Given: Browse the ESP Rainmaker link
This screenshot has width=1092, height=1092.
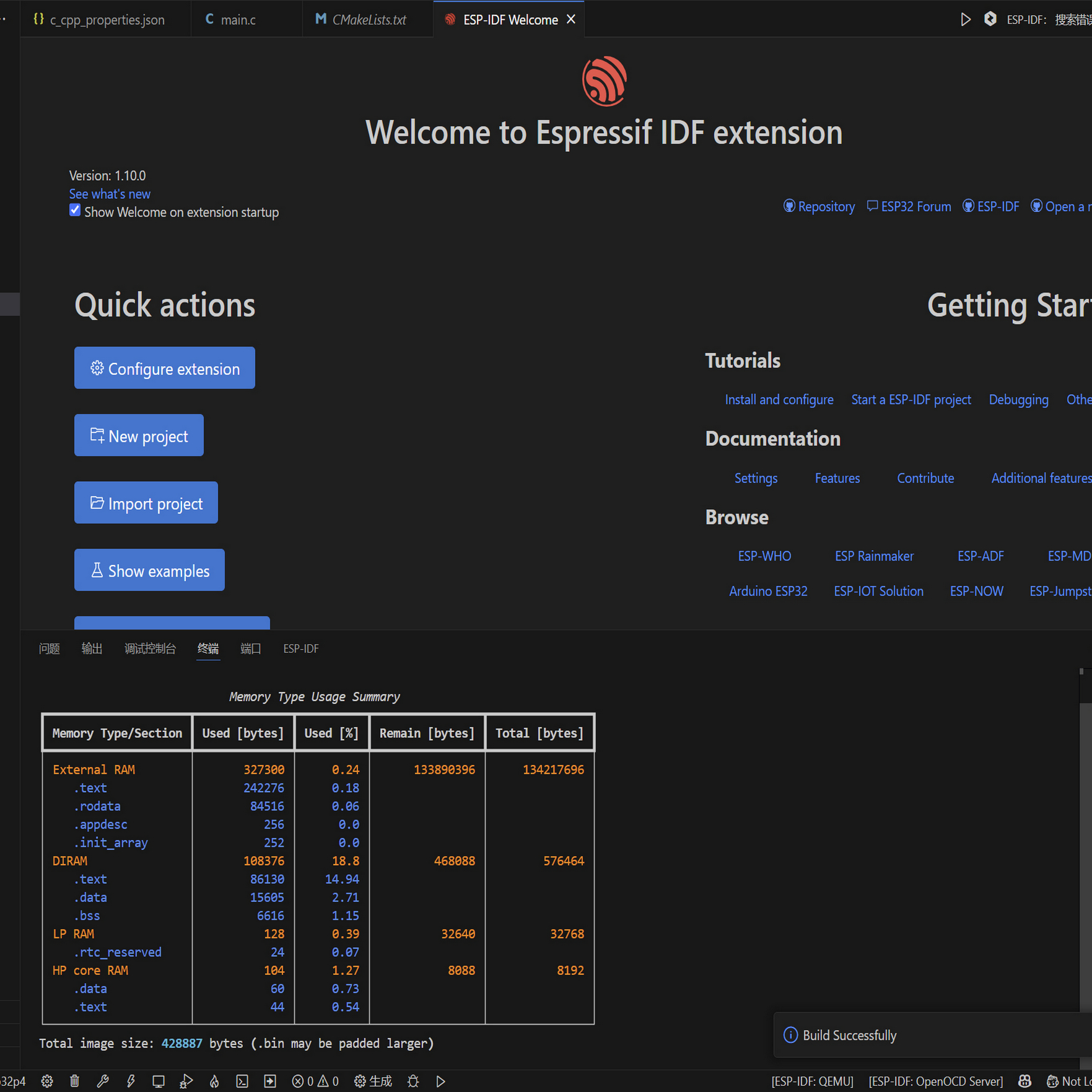Looking at the screenshot, I should click(x=874, y=556).
